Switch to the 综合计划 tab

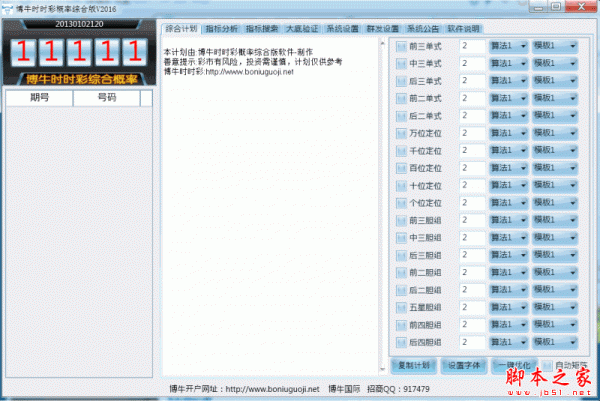pyautogui.click(x=181, y=29)
